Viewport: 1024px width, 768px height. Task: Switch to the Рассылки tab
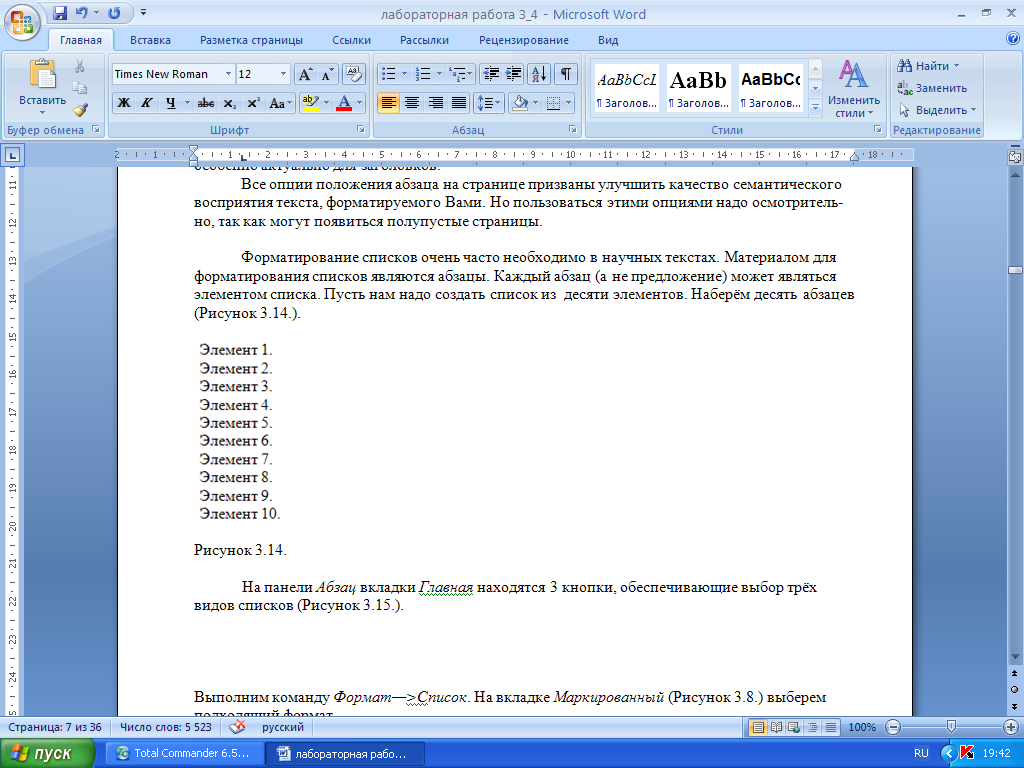[424, 40]
